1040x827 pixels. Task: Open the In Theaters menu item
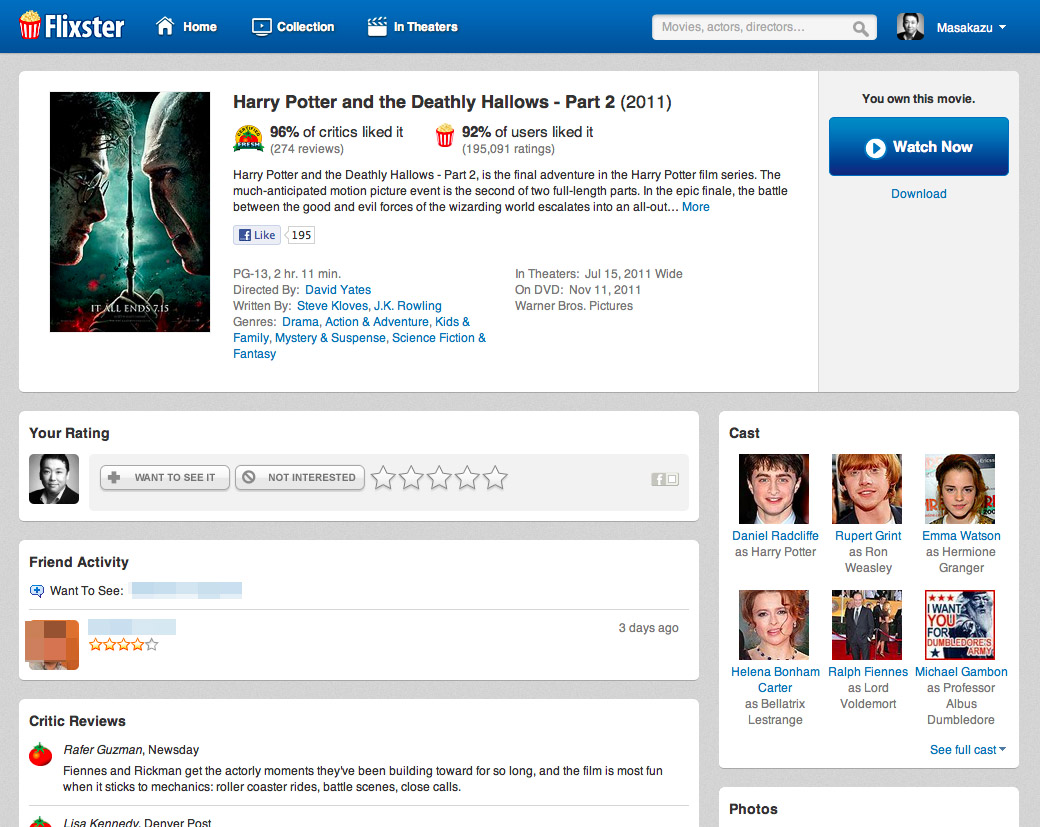tap(413, 27)
